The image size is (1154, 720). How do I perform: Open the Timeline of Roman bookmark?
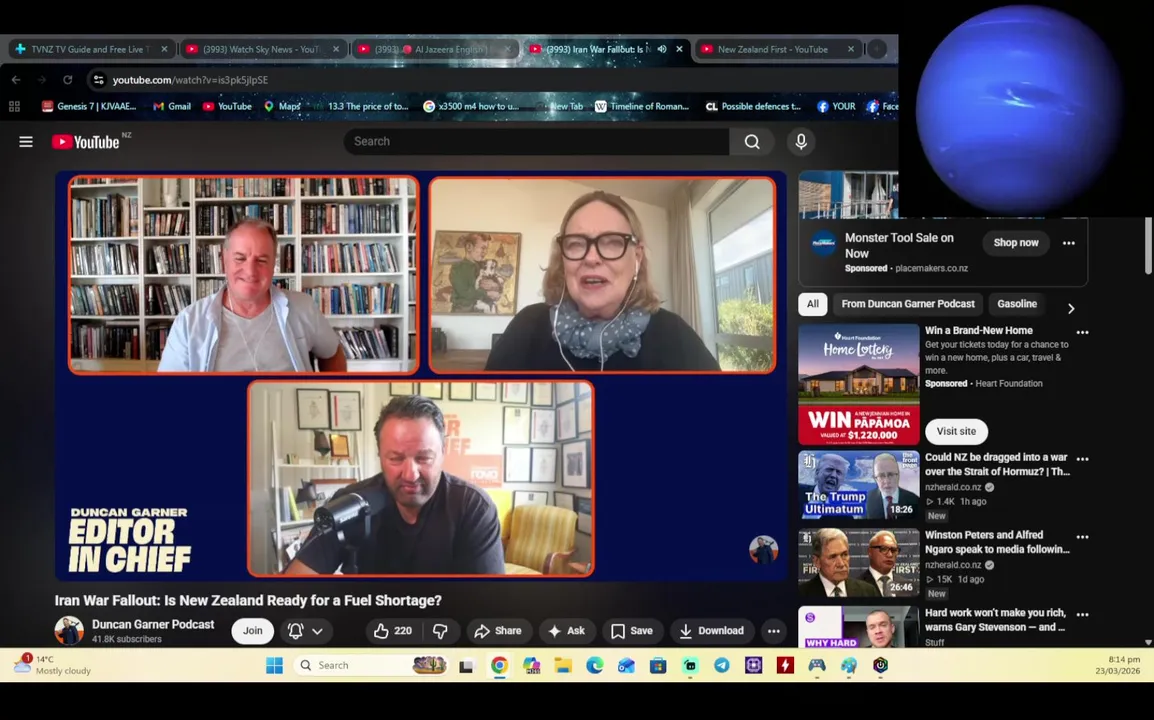tap(642, 106)
